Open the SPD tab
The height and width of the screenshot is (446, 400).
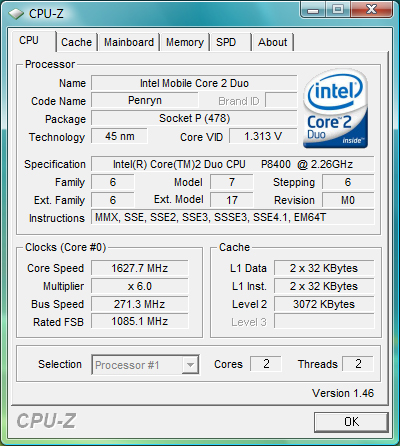pyautogui.click(x=230, y=42)
